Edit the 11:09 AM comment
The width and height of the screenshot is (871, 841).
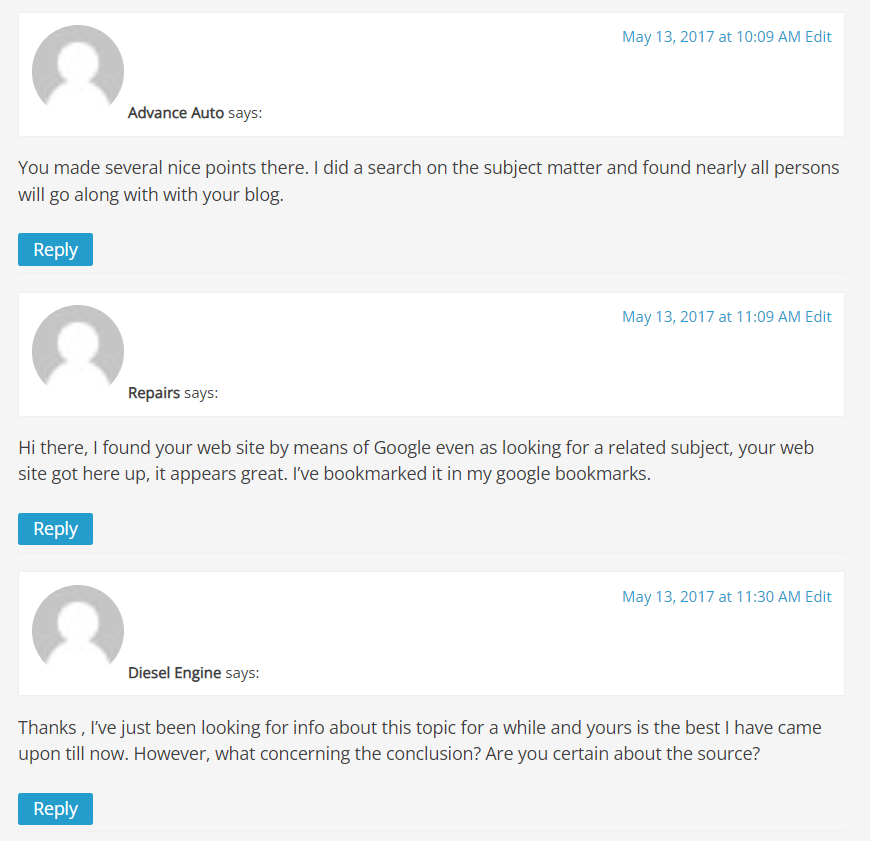pos(818,317)
